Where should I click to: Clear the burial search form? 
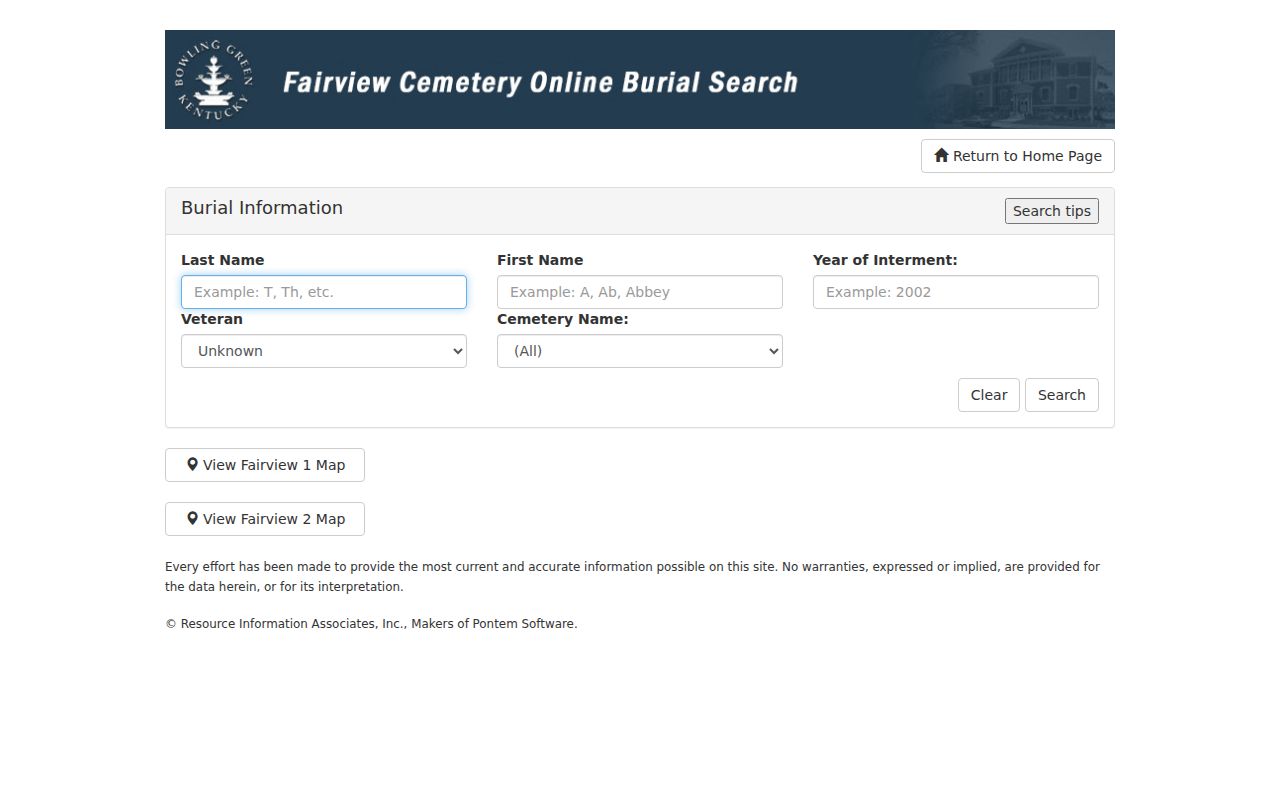point(989,395)
